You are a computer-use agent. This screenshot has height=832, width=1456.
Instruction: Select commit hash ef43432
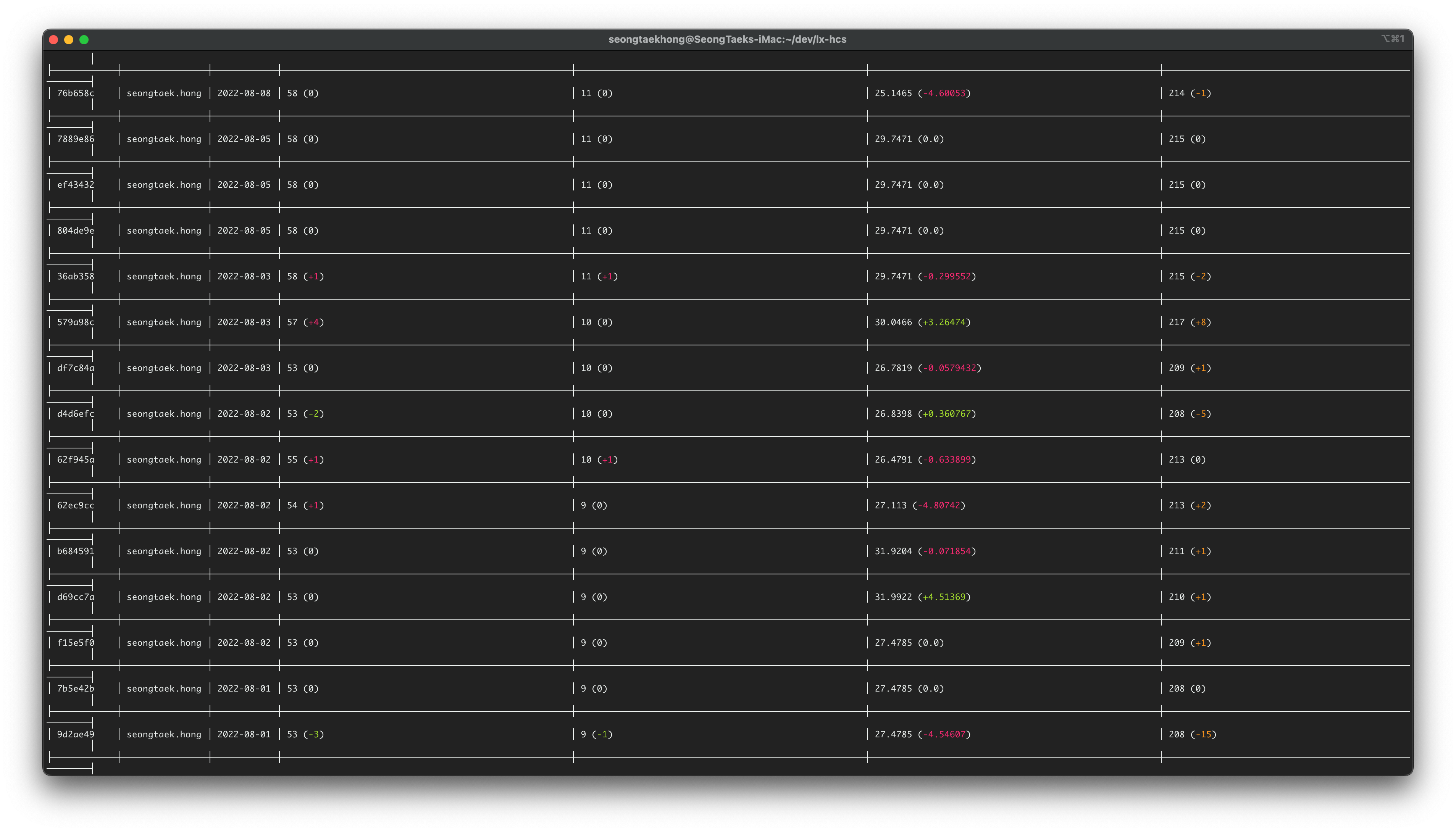click(x=76, y=185)
